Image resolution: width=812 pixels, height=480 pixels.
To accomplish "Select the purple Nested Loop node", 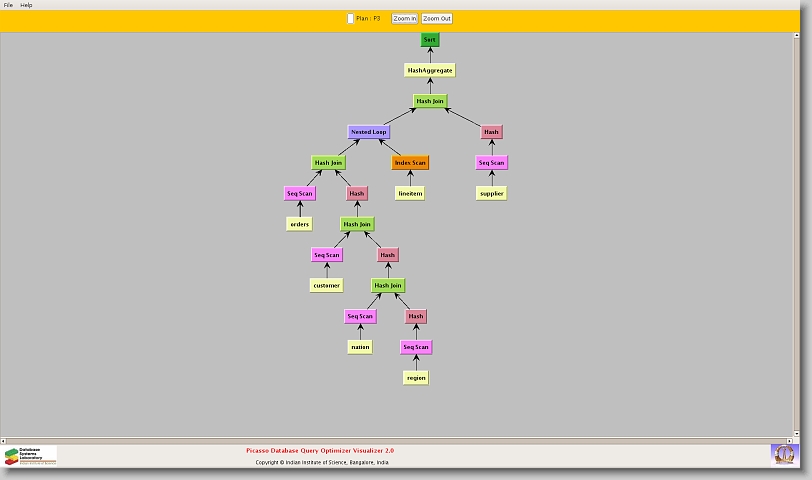I will coord(368,131).
